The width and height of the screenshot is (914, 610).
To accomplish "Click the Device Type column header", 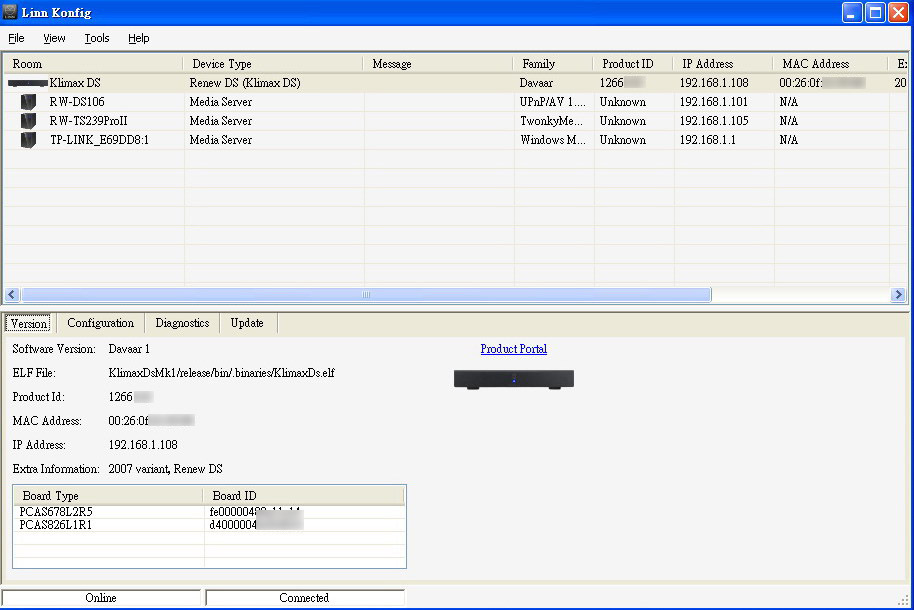I will click(272, 64).
